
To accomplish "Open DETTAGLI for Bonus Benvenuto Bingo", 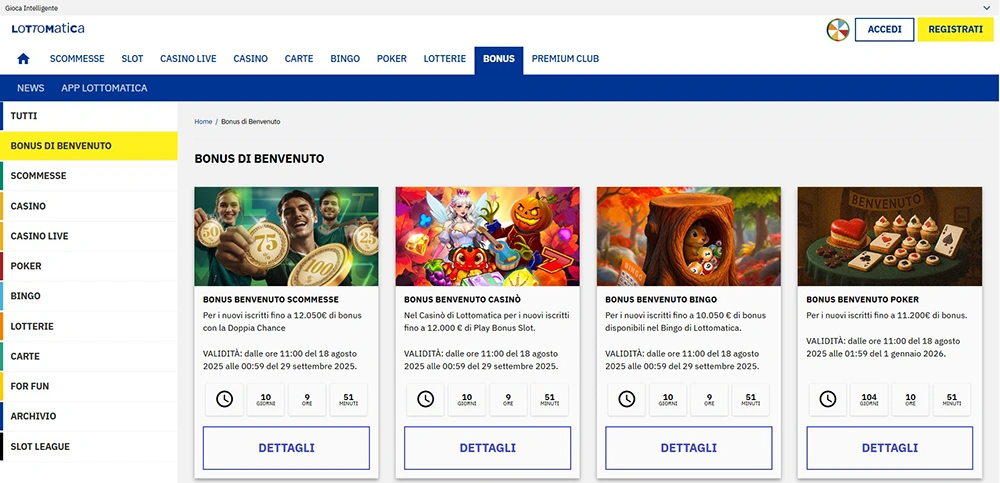I will coord(689,448).
